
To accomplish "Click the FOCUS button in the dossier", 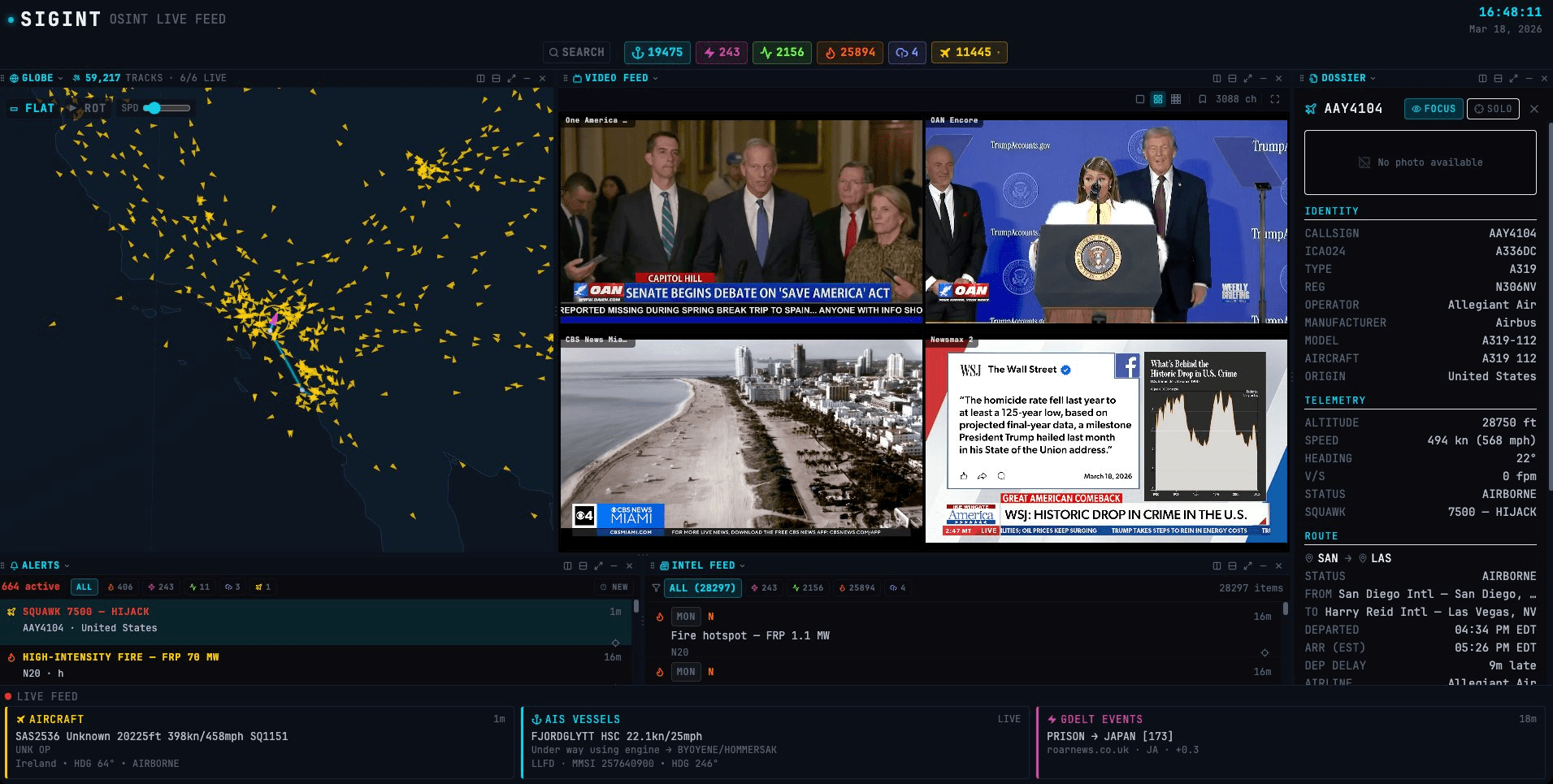I will pos(1433,109).
